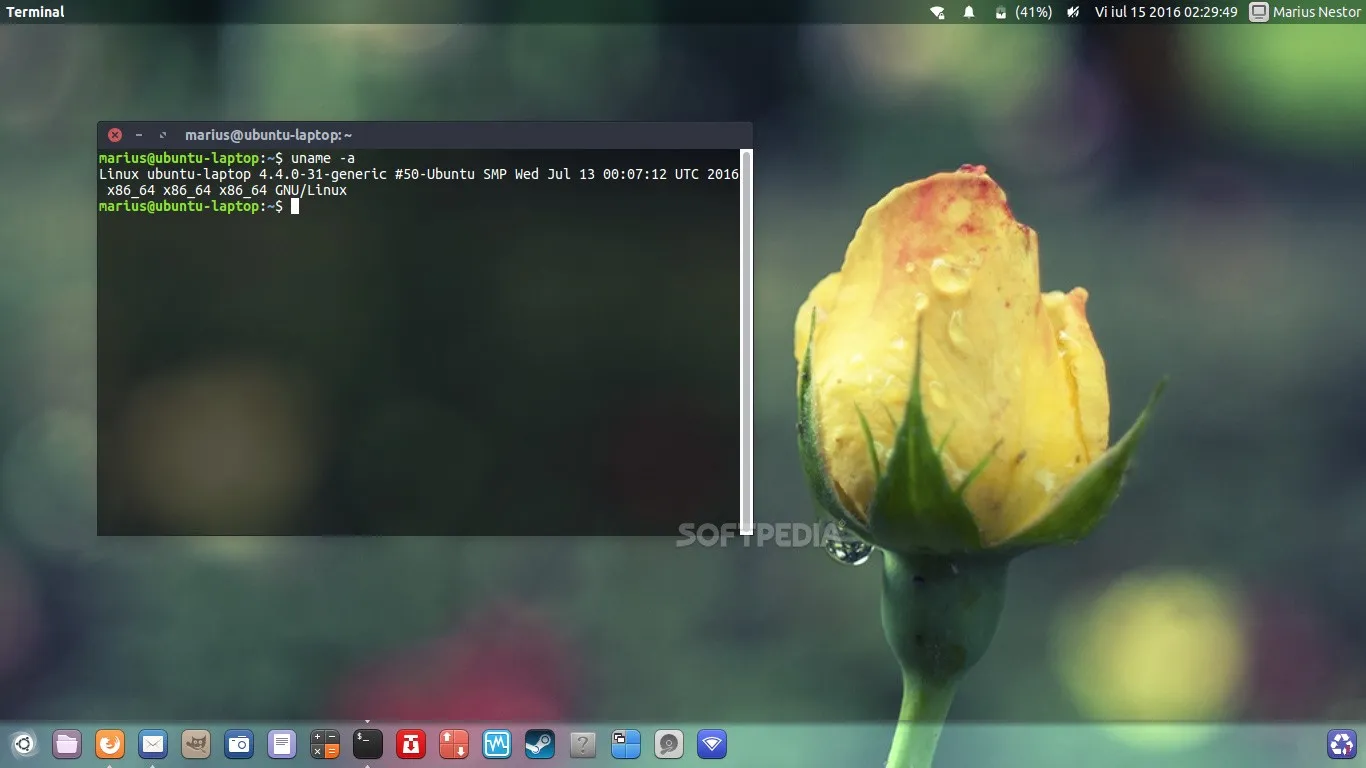Launch Software Updater from the dock
Image resolution: width=1366 pixels, height=768 pixels.
tap(410, 744)
